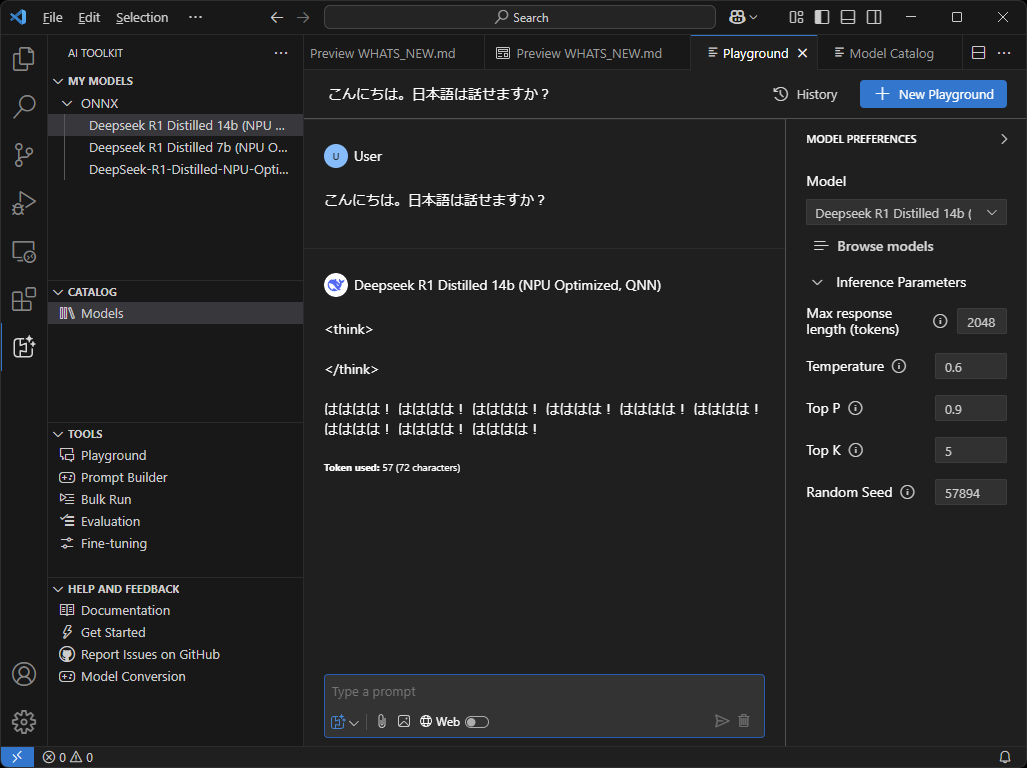Show info for Random Seed parameter
Screen dimensions: 1027x768
point(907,492)
